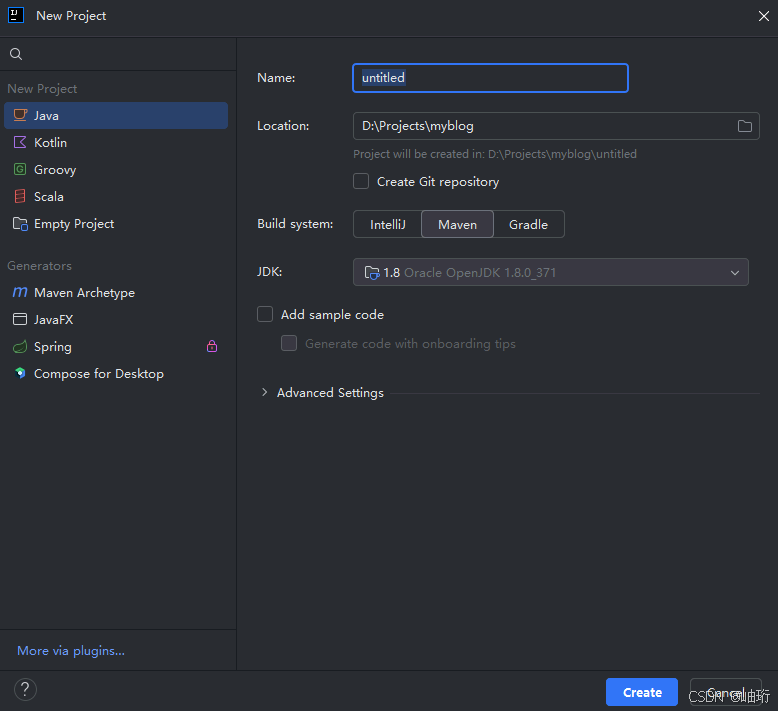Select Groovy project type
Screen dimensions: 778x711
[116, 170]
